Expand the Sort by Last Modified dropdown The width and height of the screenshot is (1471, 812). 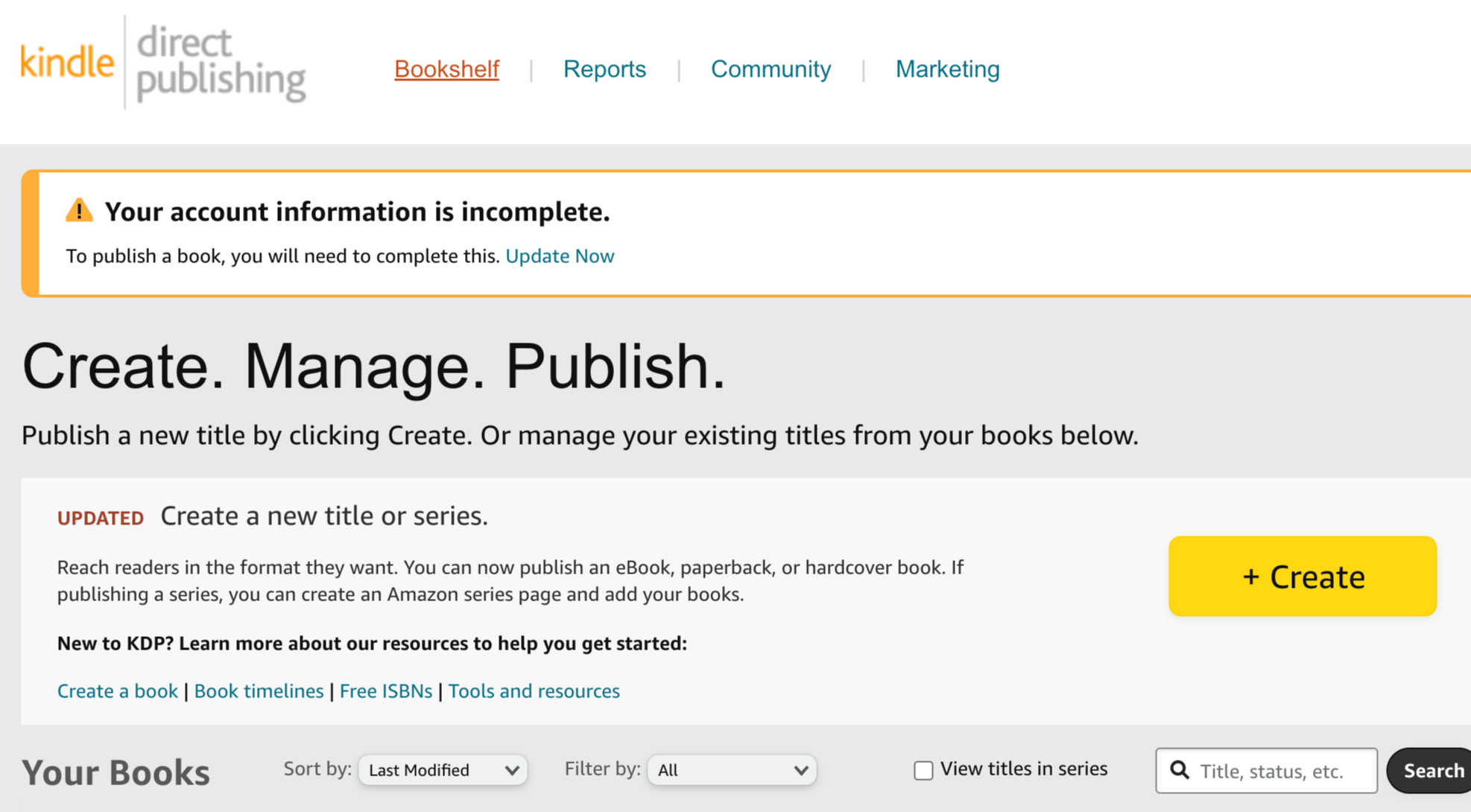443,770
